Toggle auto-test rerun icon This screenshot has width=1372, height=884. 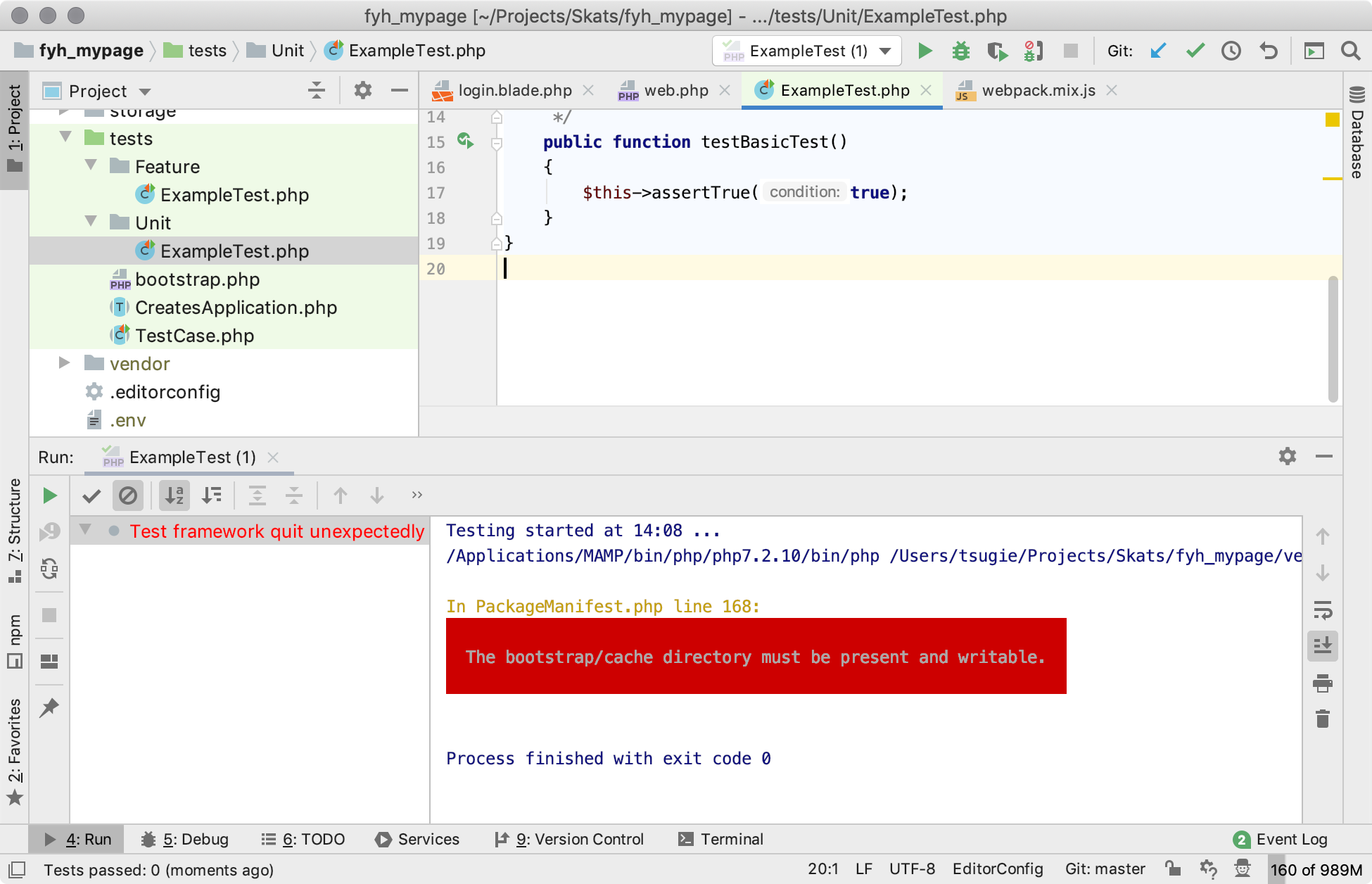pyautogui.click(x=49, y=568)
